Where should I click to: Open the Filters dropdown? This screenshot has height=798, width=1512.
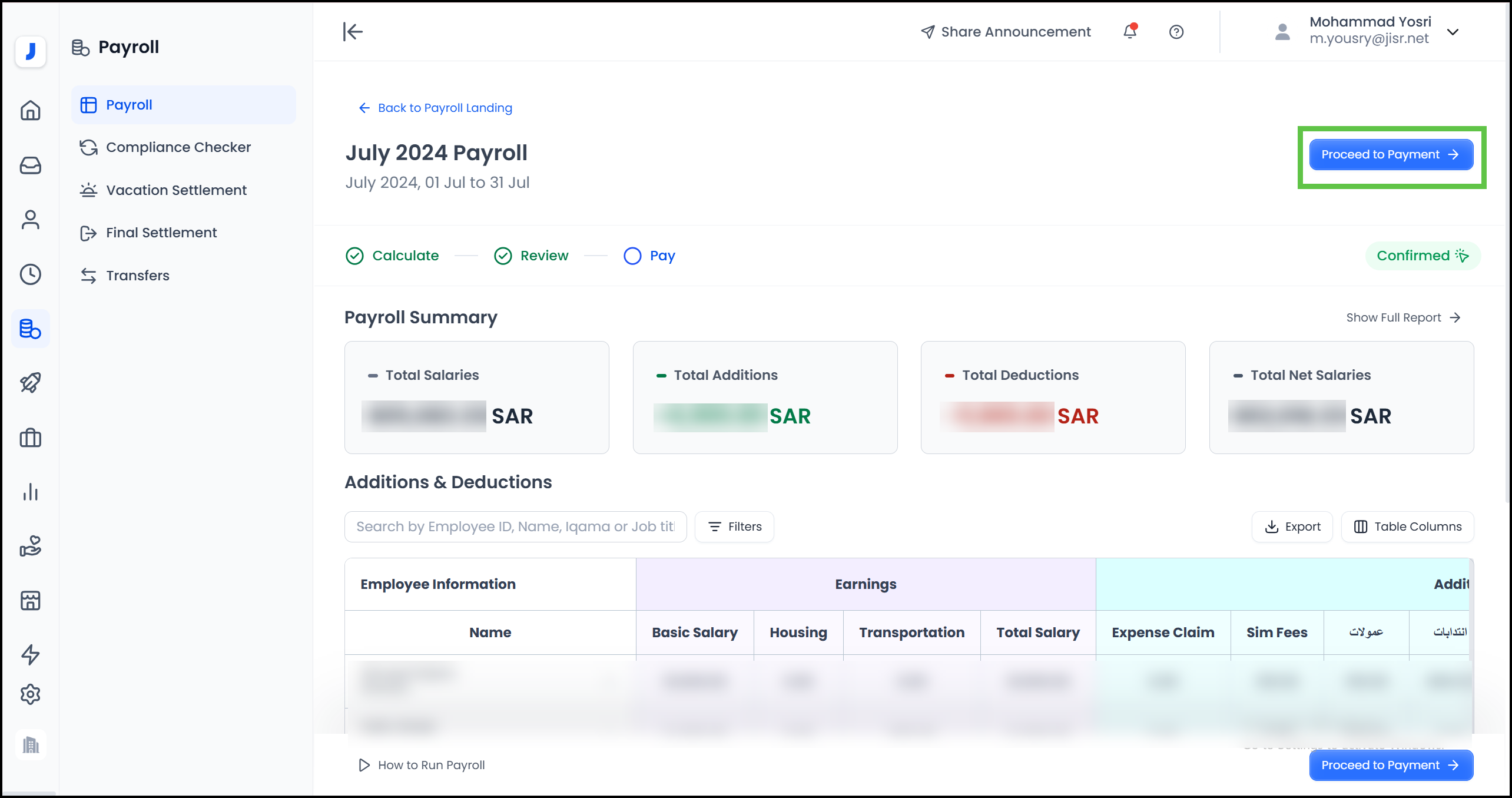(x=734, y=527)
